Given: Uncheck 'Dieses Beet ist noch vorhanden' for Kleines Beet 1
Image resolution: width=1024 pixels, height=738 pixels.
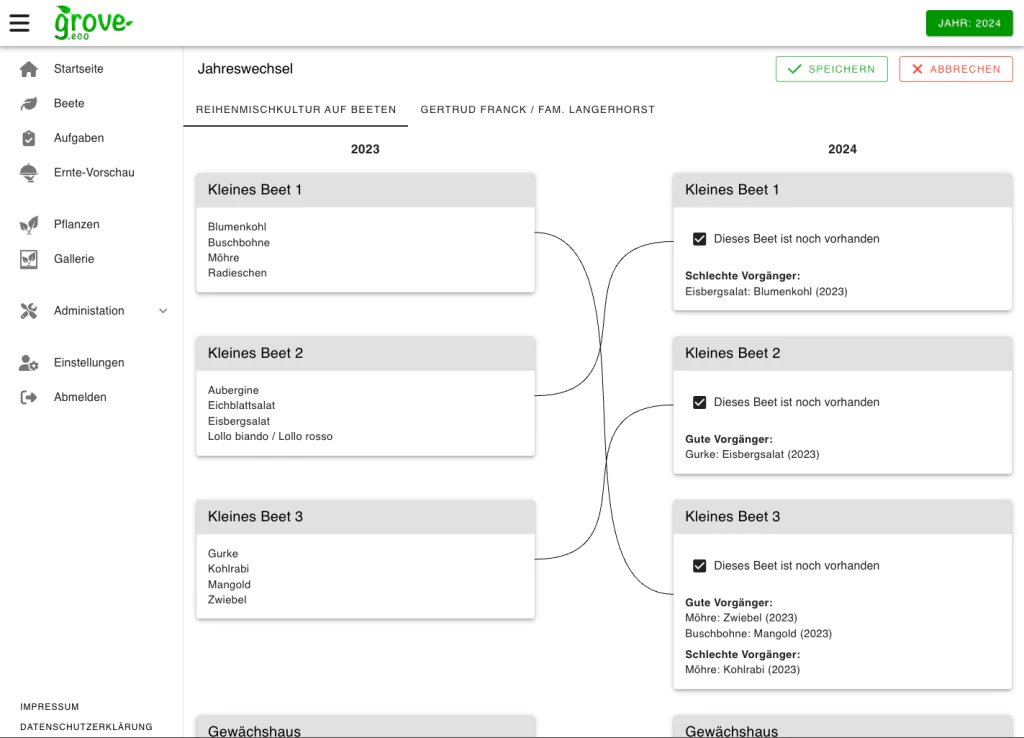Looking at the screenshot, I should (699, 239).
